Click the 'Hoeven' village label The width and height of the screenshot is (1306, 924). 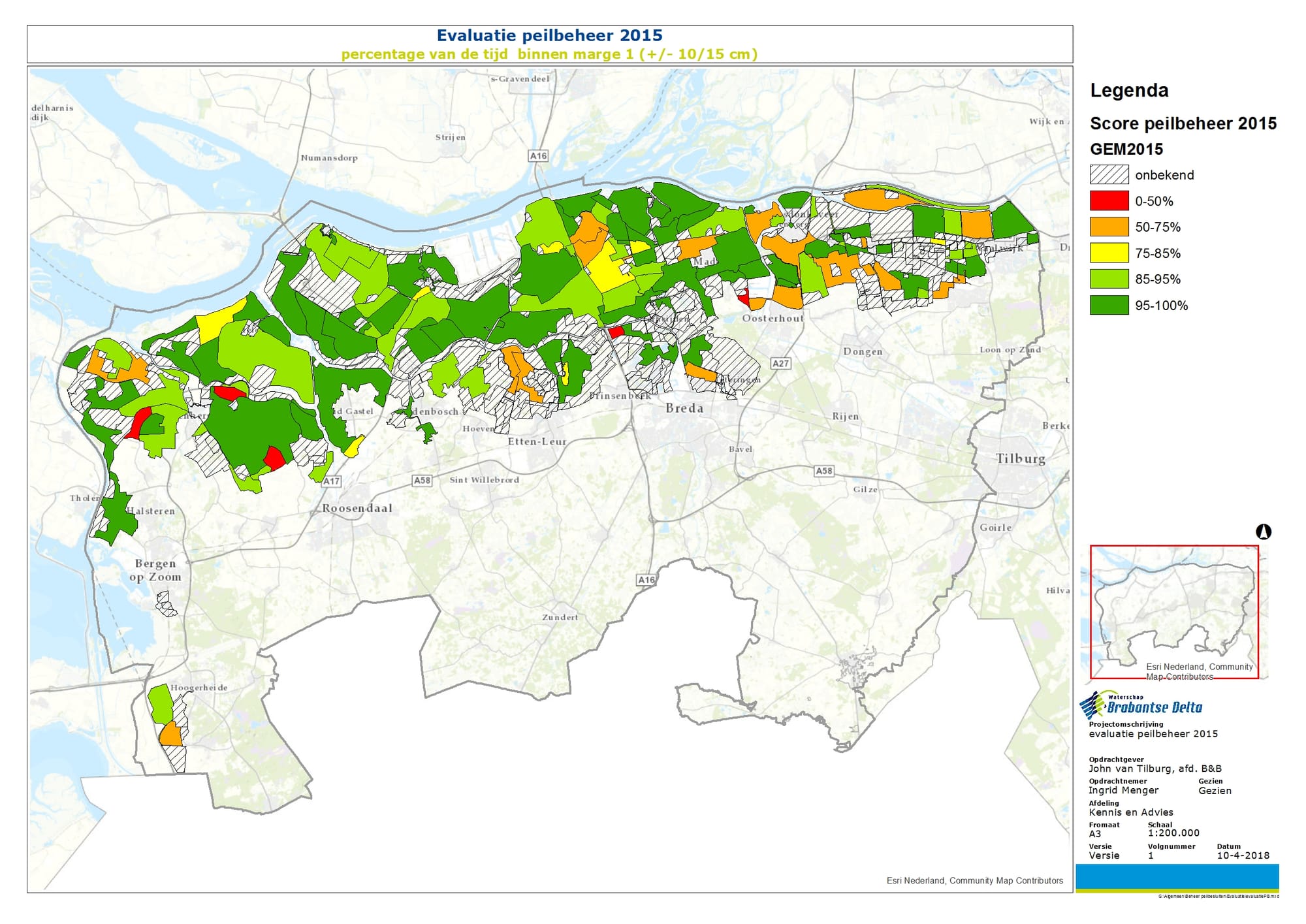[x=479, y=429]
